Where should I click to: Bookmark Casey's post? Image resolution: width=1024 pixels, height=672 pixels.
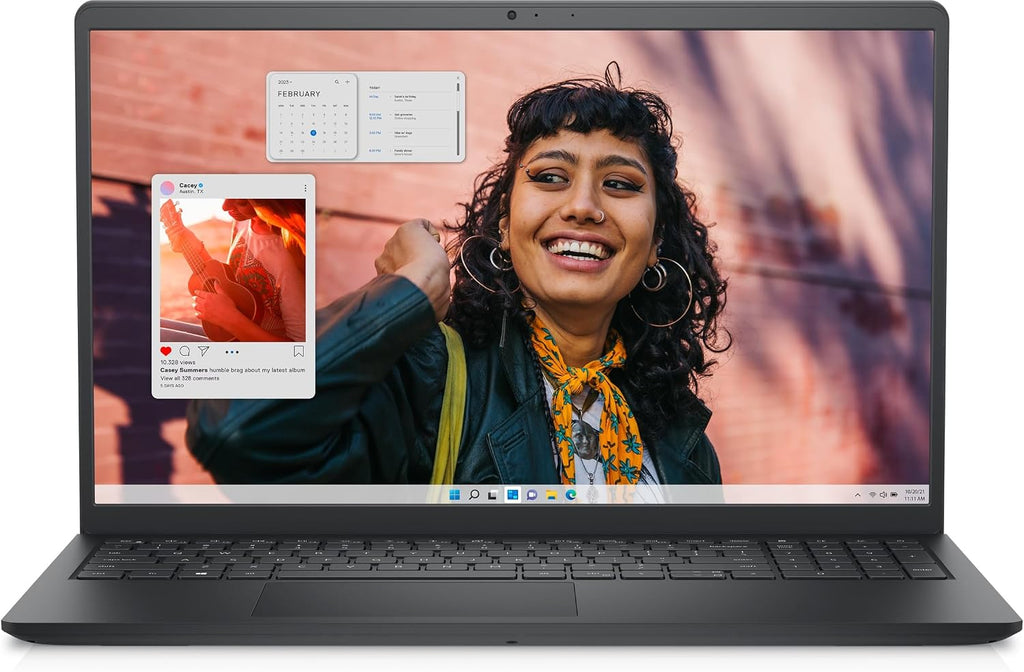(298, 351)
